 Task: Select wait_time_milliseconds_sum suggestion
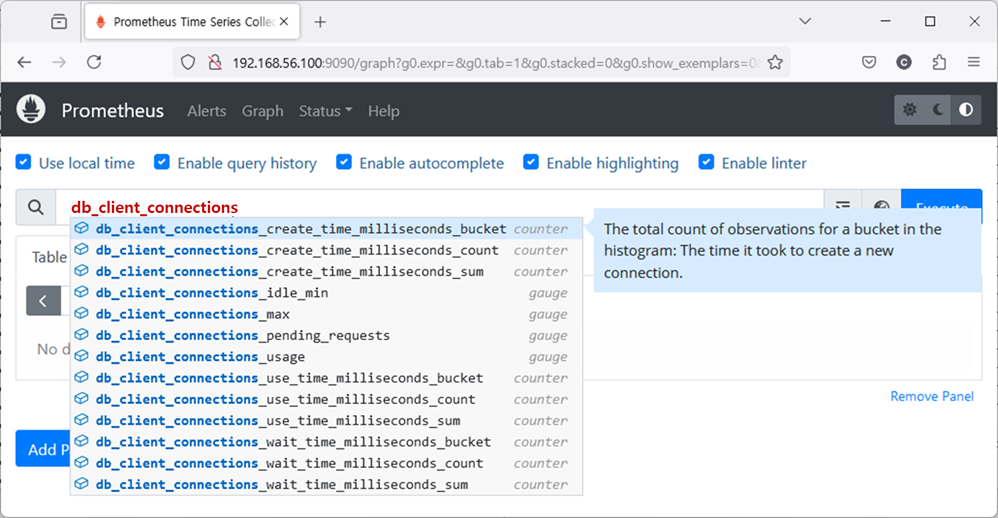[x=327, y=485]
